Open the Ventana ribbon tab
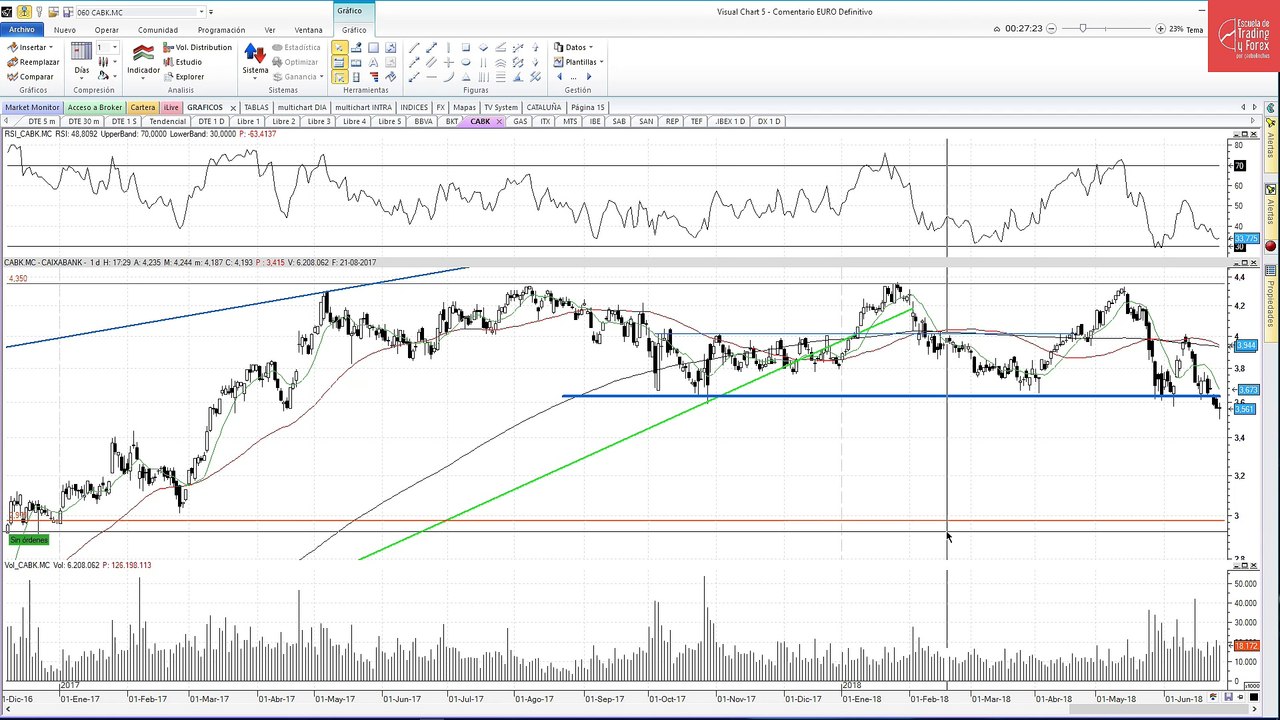 308,30
